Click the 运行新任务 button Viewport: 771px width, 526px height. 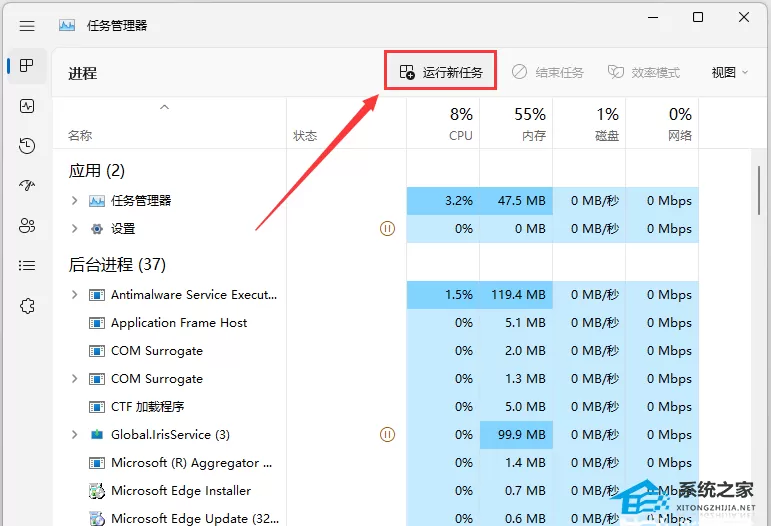pos(441,72)
